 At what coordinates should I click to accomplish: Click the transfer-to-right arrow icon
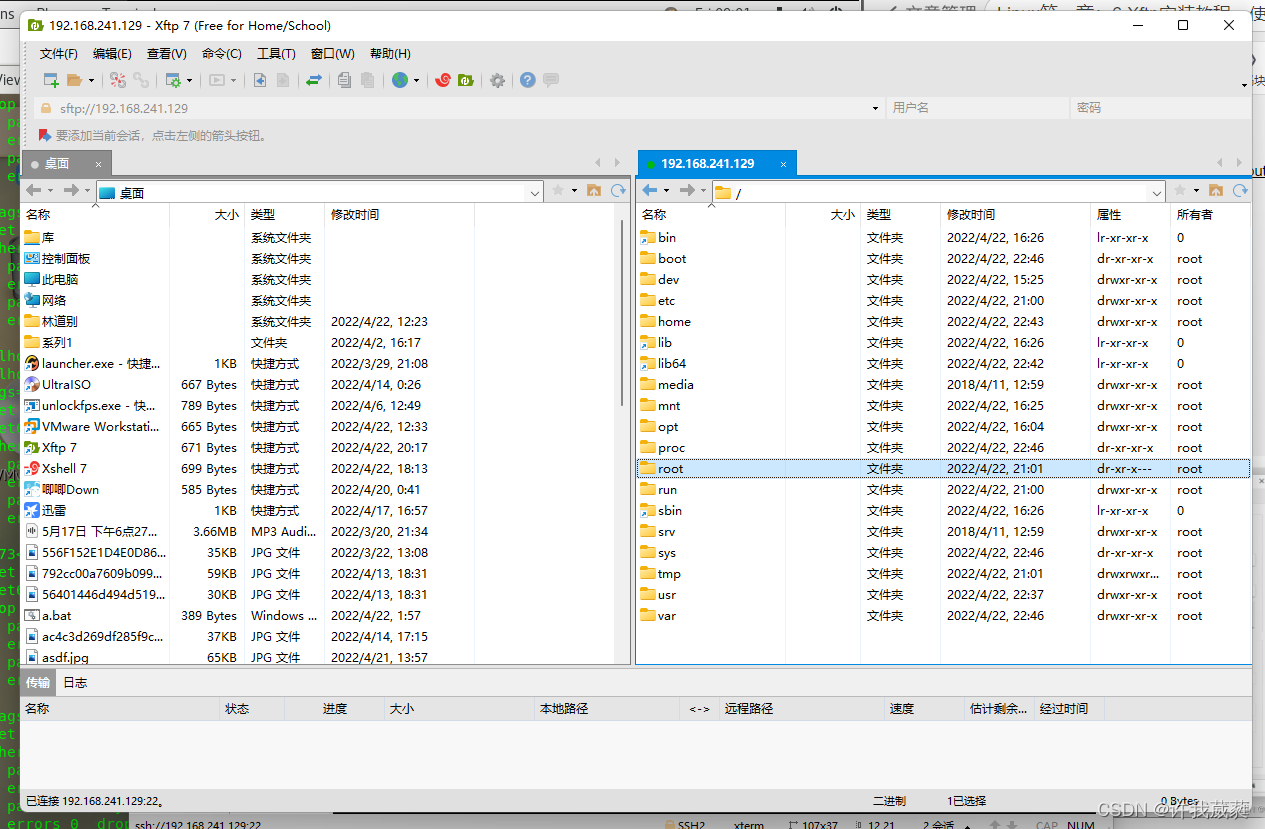click(x=283, y=80)
